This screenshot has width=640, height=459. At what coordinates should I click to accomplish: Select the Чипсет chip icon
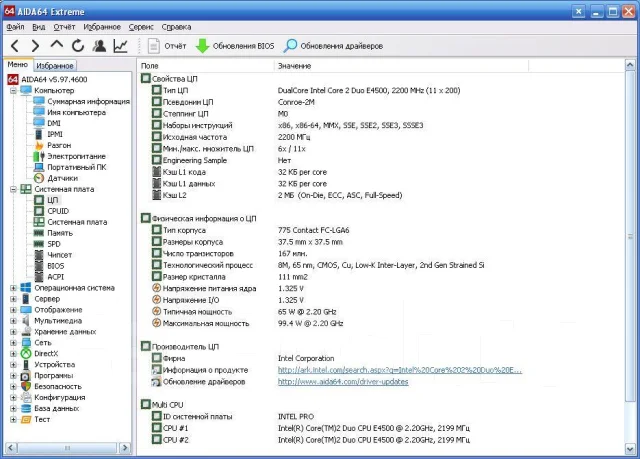(39, 255)
